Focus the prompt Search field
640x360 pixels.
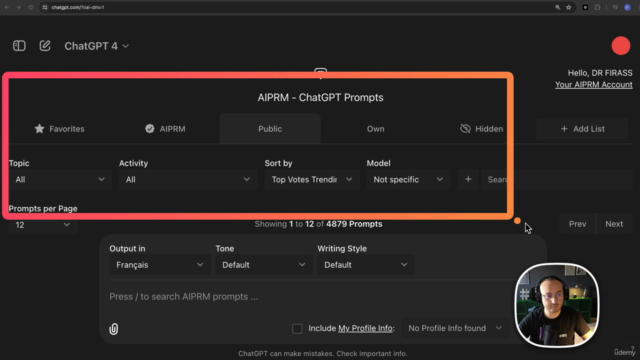tap(557, 180)
